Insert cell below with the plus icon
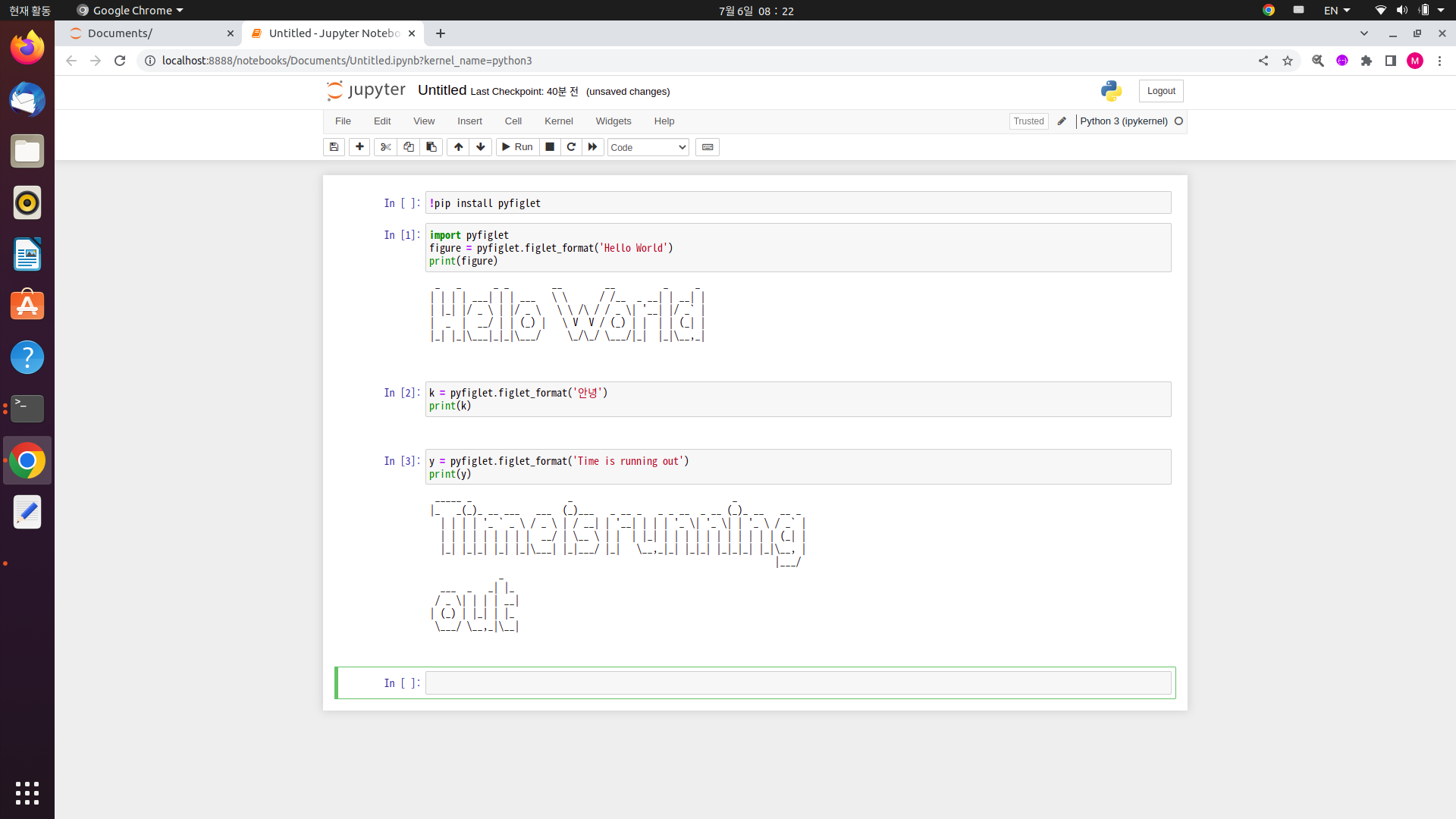The height and width of the screenshot is (819, 1456). [359, 147]
